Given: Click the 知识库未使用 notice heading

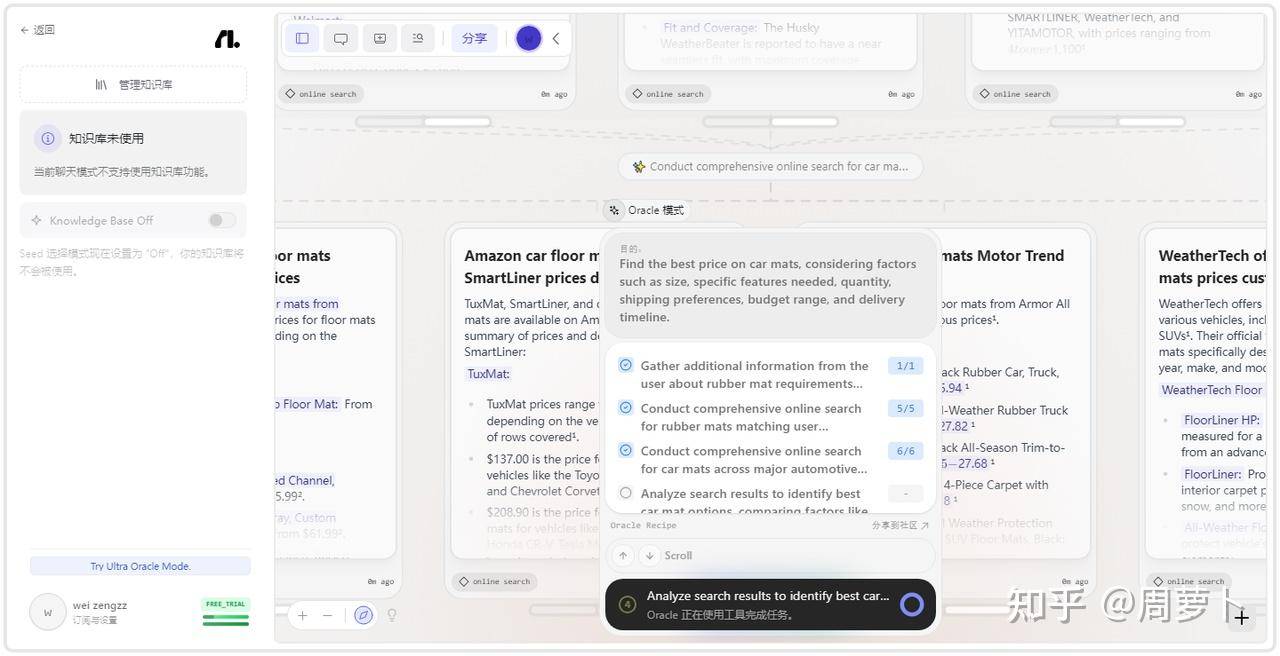Looking at the screenshot, I should (x=106, y=138).
